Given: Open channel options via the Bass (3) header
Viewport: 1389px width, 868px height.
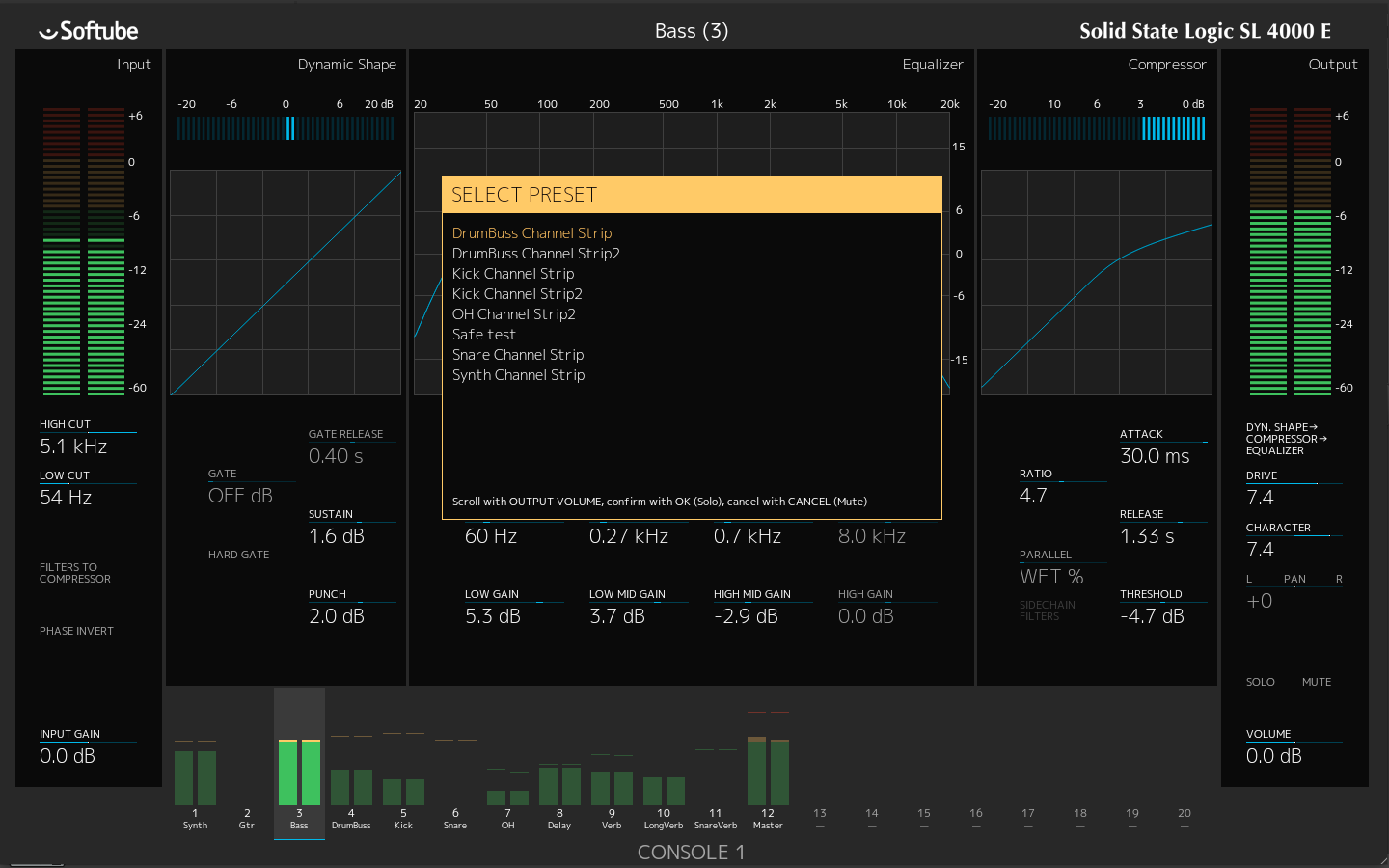Looking at the screenshot, I should coord(691,30).
